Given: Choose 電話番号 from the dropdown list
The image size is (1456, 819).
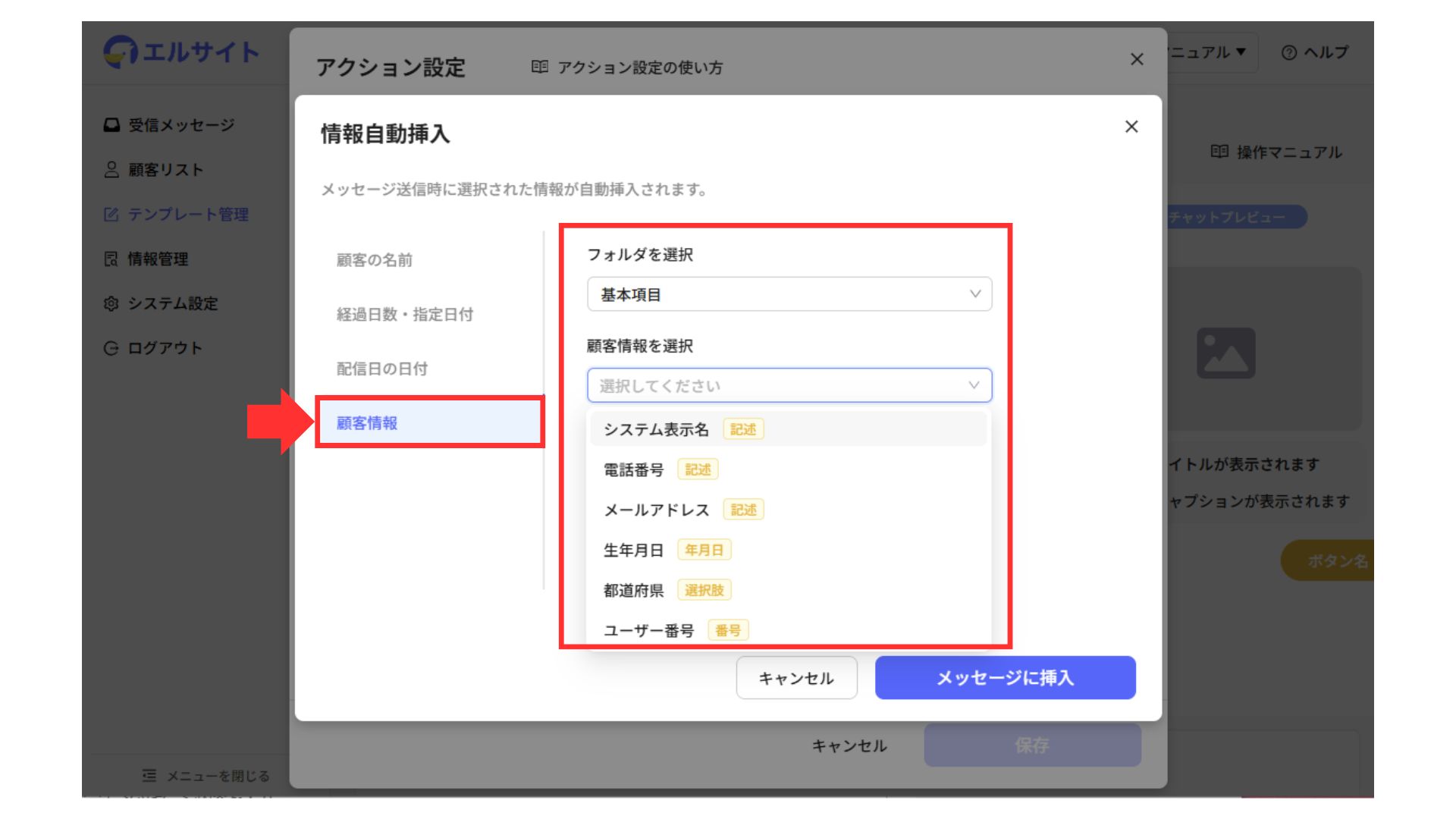Looking at the screenshot, I should 634,470.
